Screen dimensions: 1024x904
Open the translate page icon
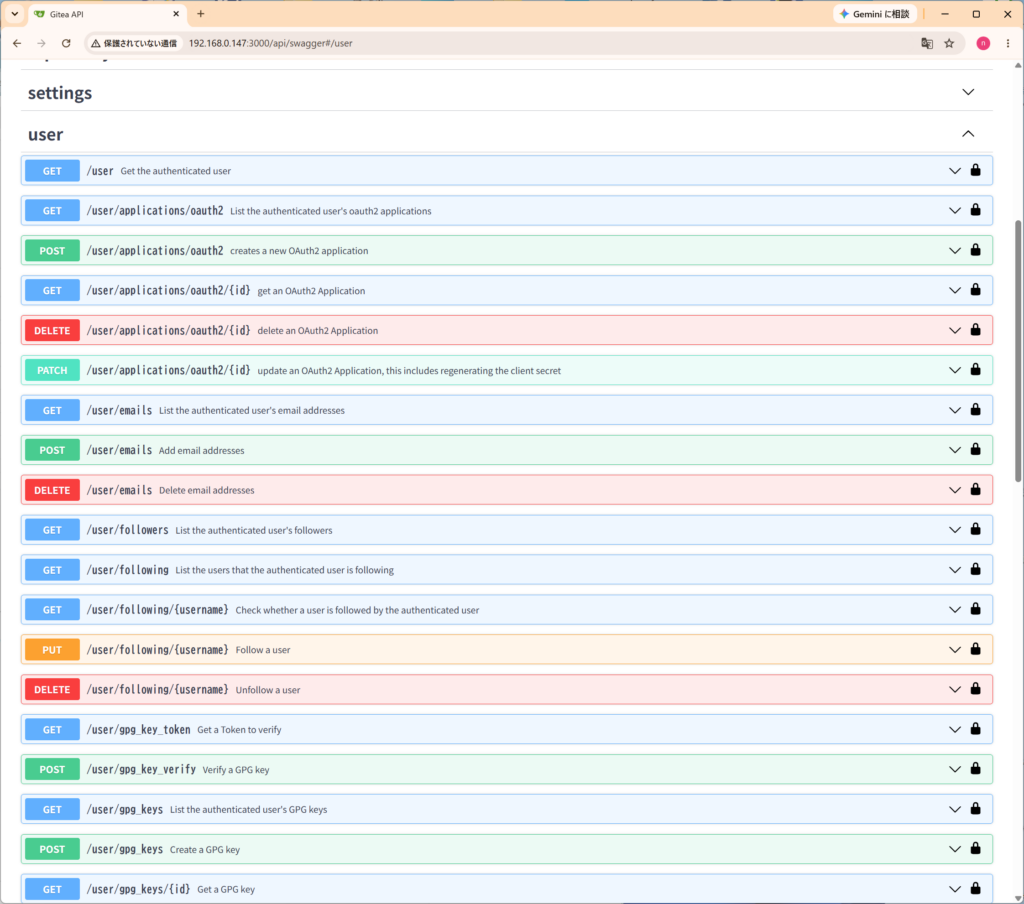tap(927, 43)
